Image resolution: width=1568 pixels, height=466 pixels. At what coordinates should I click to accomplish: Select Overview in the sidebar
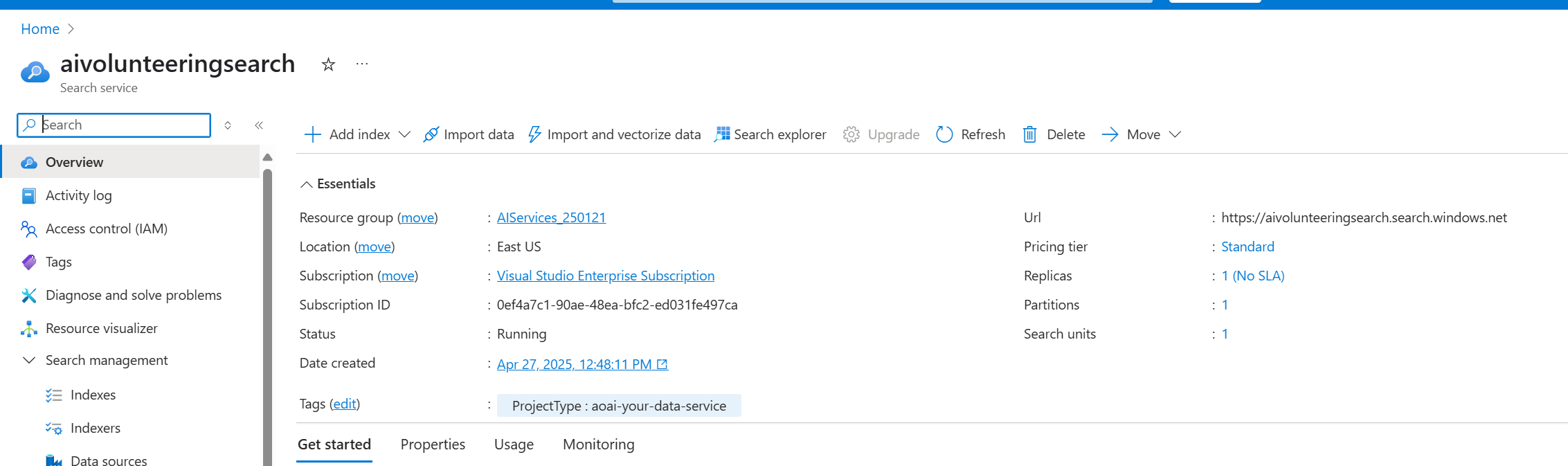pyautogui.click(x=130, y=161)
